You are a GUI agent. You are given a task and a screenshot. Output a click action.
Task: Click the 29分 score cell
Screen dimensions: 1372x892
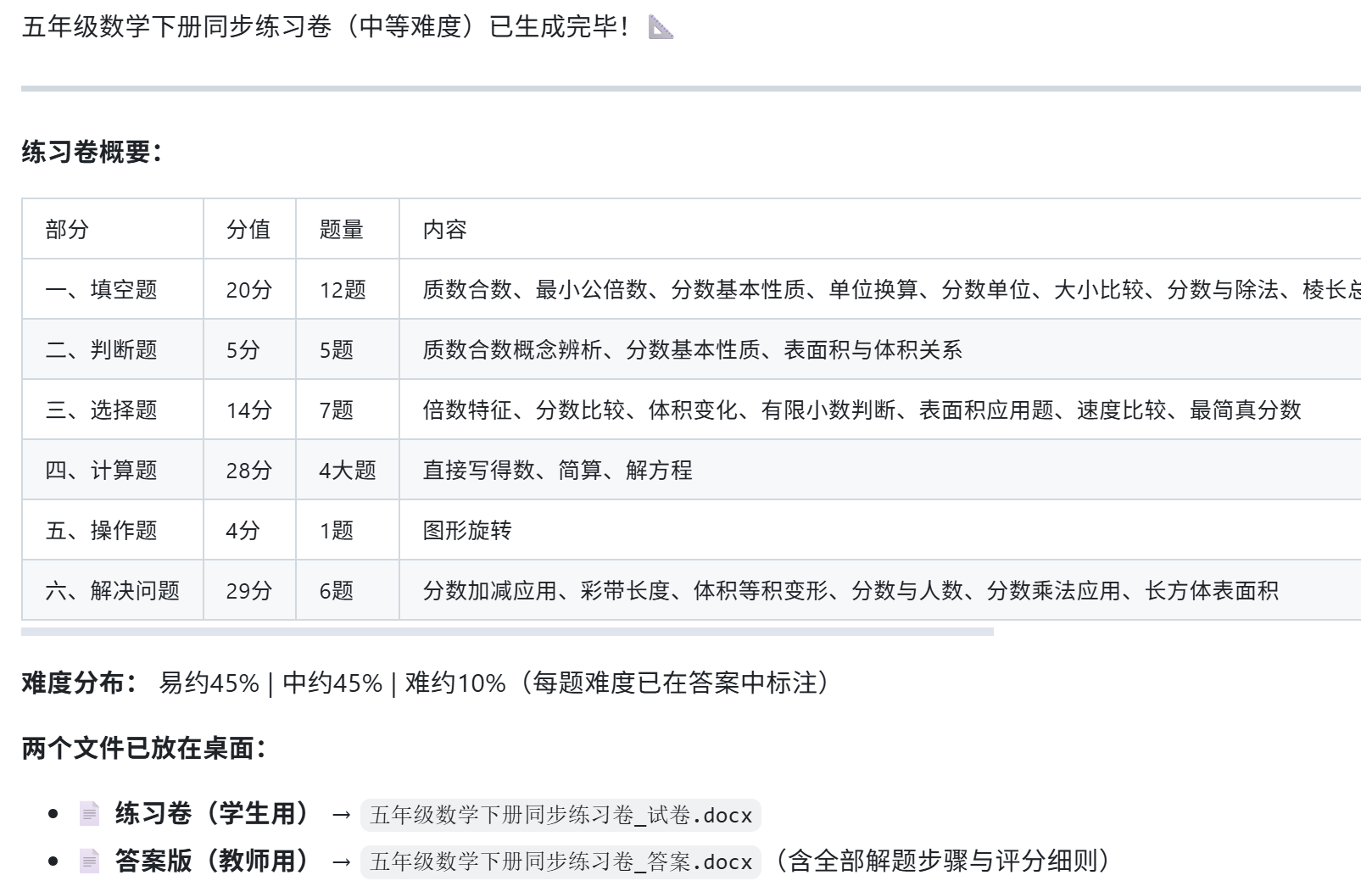[249, 591]
